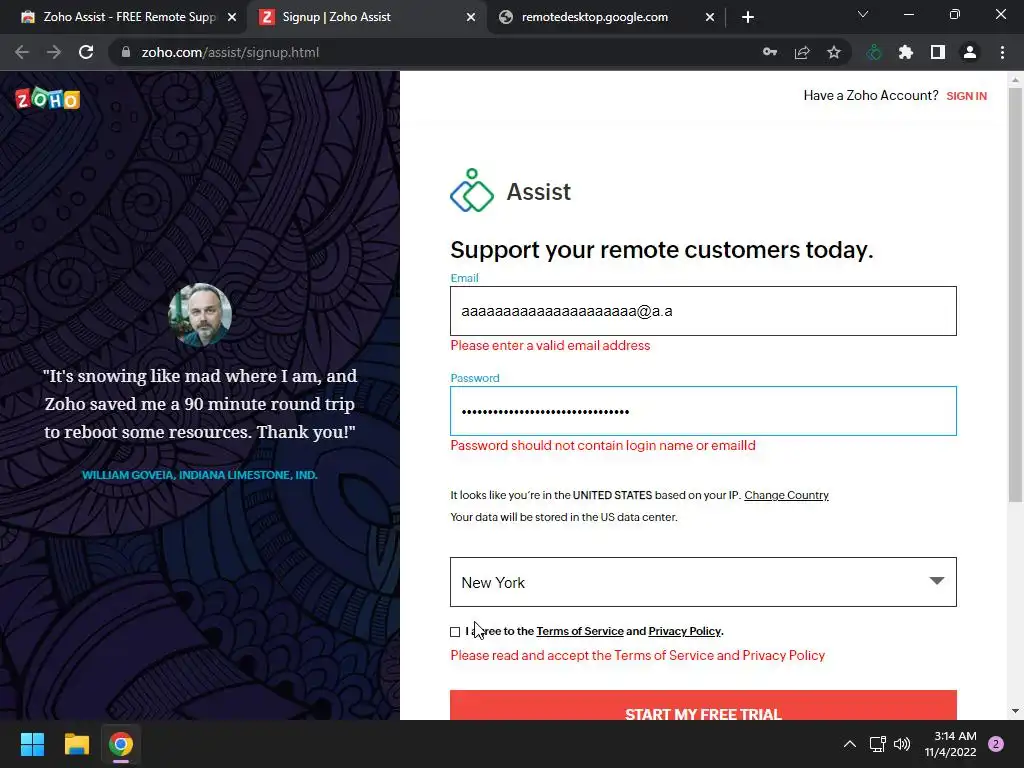The height and width of the screenshot is (768, 1024).
Task: Switch to the Zoho Assist - FREE Remote Support tab
Action: tap(124, 17)
